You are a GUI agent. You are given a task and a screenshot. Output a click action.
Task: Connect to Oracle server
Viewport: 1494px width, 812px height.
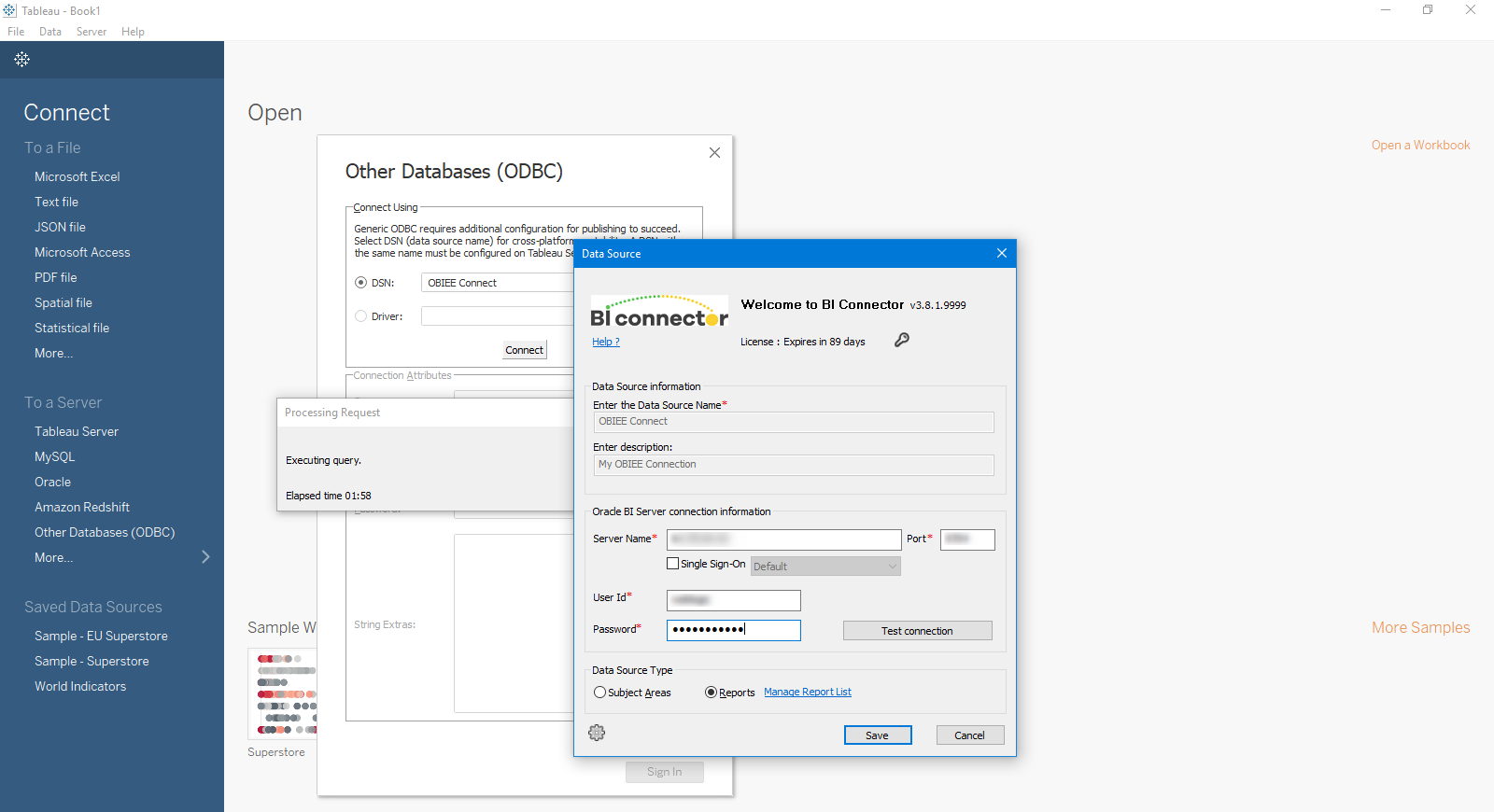(x=52, y=482)
